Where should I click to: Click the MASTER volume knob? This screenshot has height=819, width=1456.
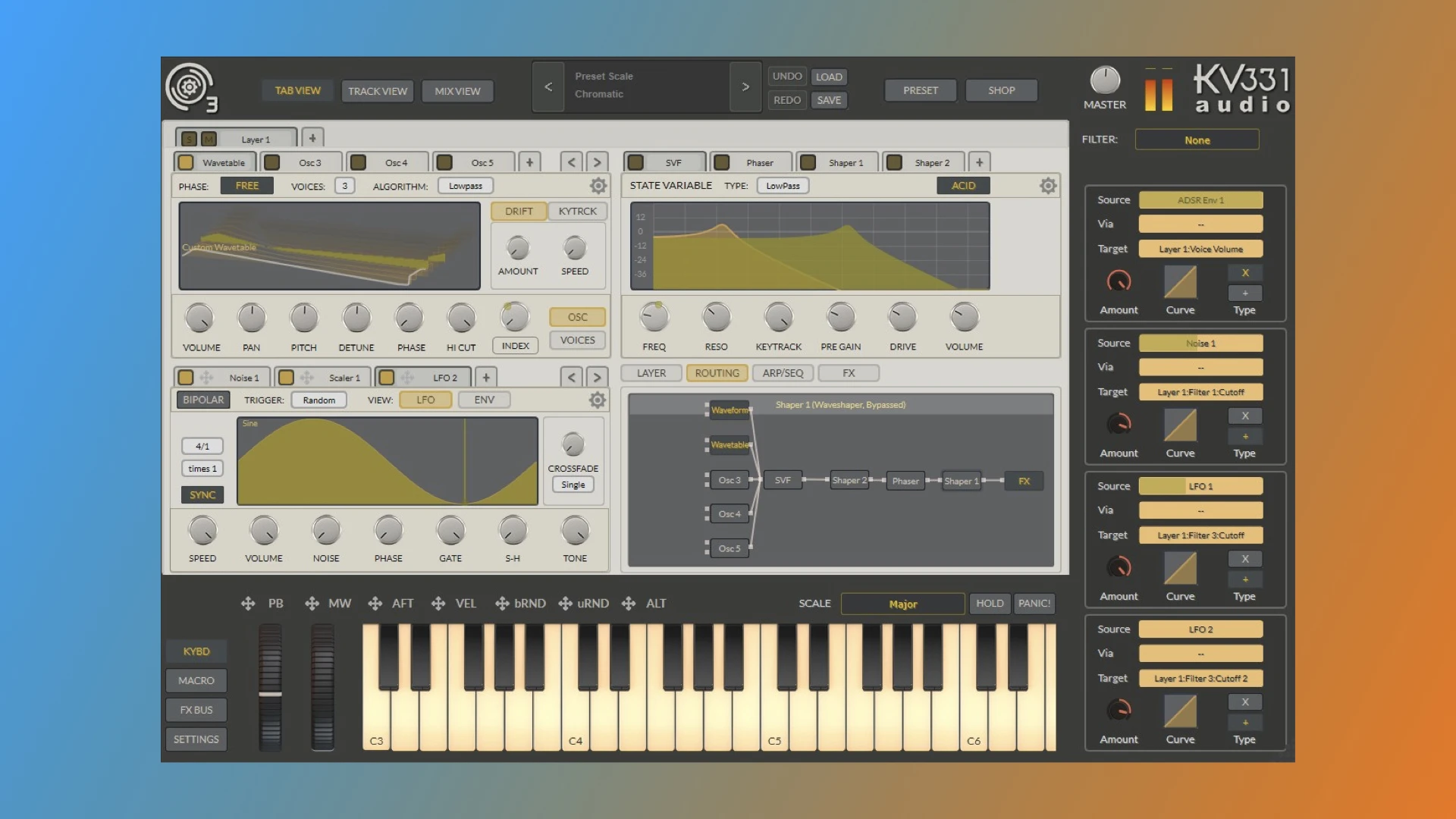1104,80
